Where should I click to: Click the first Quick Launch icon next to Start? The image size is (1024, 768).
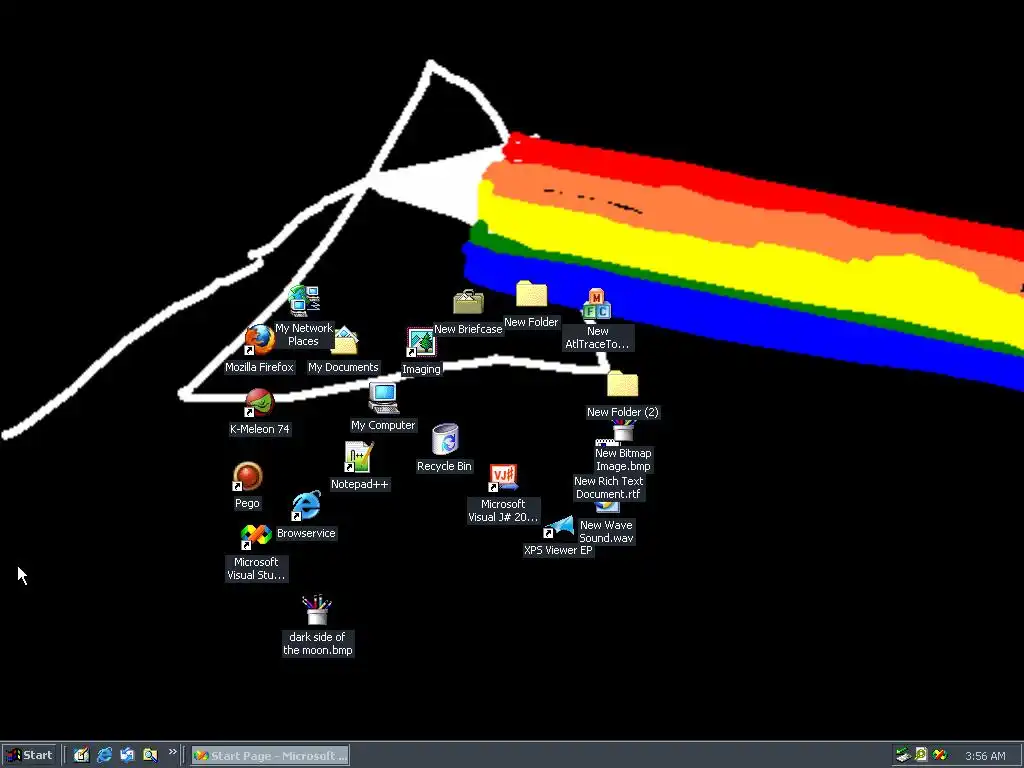pos(81,756)
